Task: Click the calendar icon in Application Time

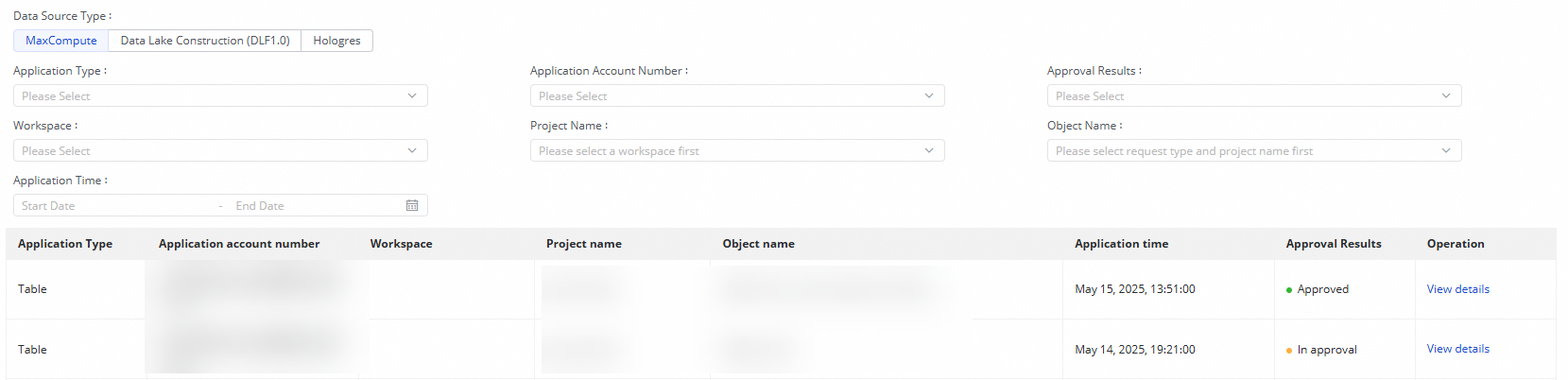Action: pyautogui.click(x=412, y=205)
